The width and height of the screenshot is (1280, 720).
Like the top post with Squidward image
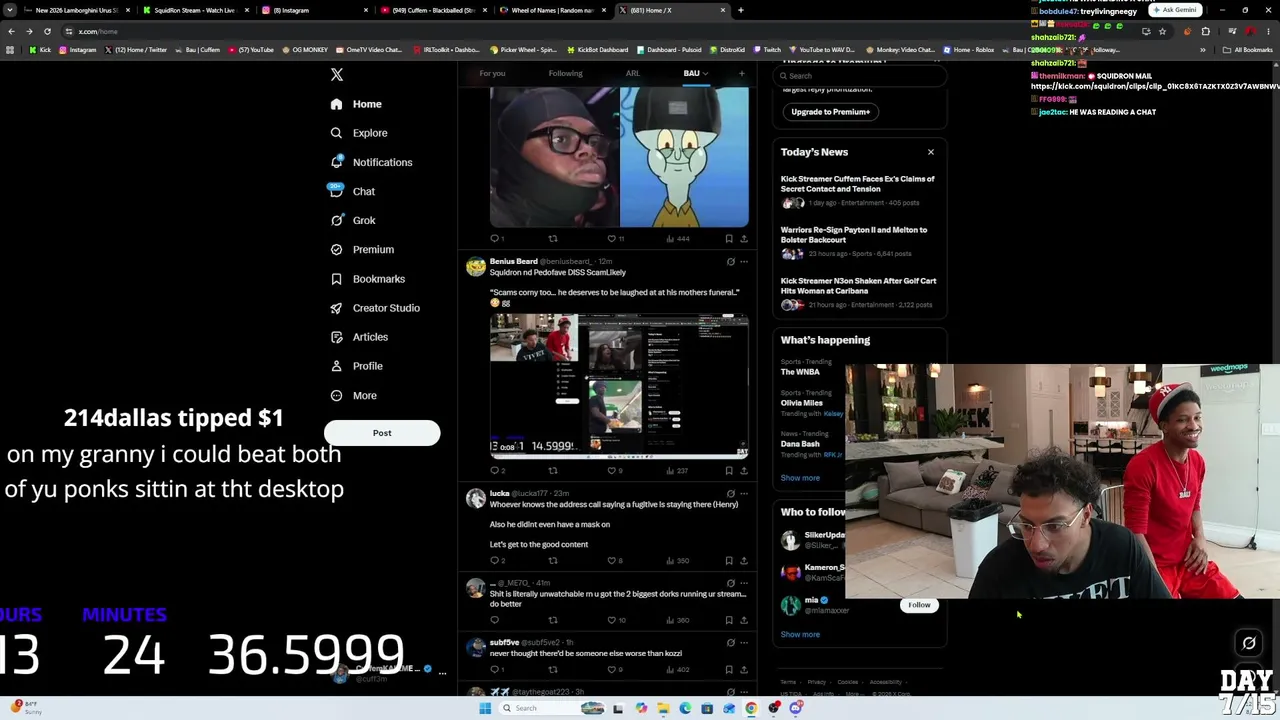click(x=612, y=239)
